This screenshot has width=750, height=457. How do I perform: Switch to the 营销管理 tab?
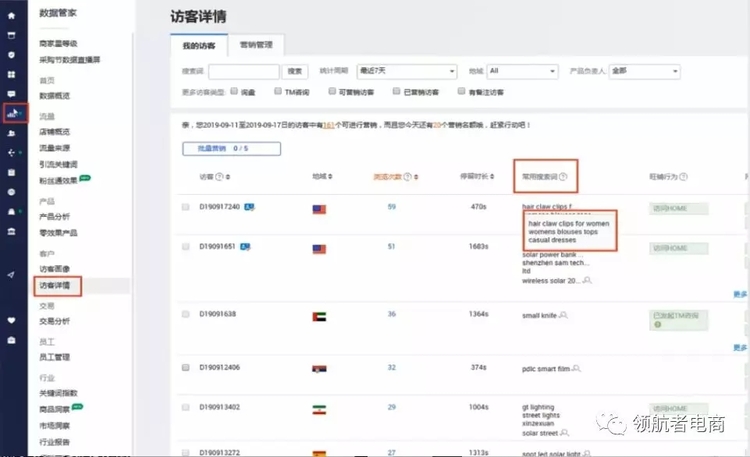pyautogui.click(x=256, y=45)
